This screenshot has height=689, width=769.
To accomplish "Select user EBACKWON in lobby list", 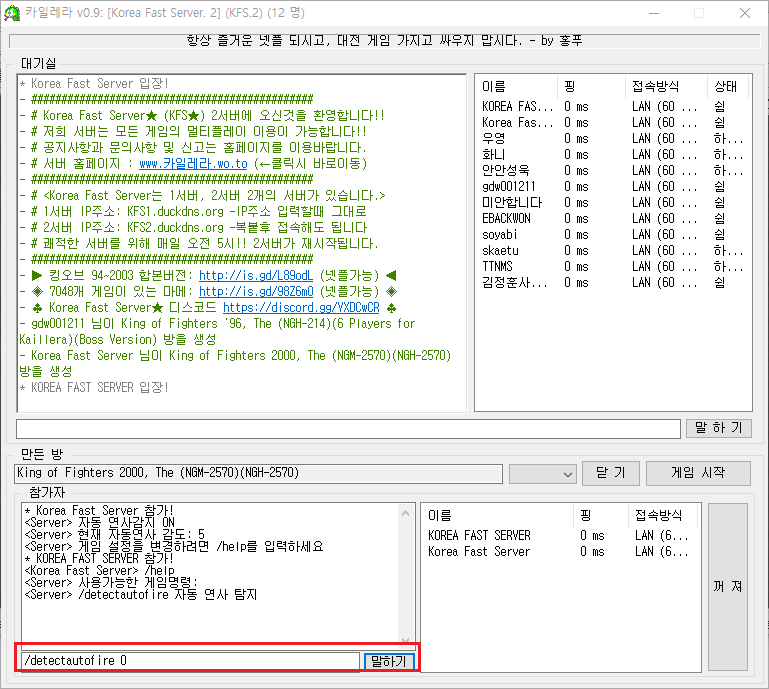I will click(506, 218).
